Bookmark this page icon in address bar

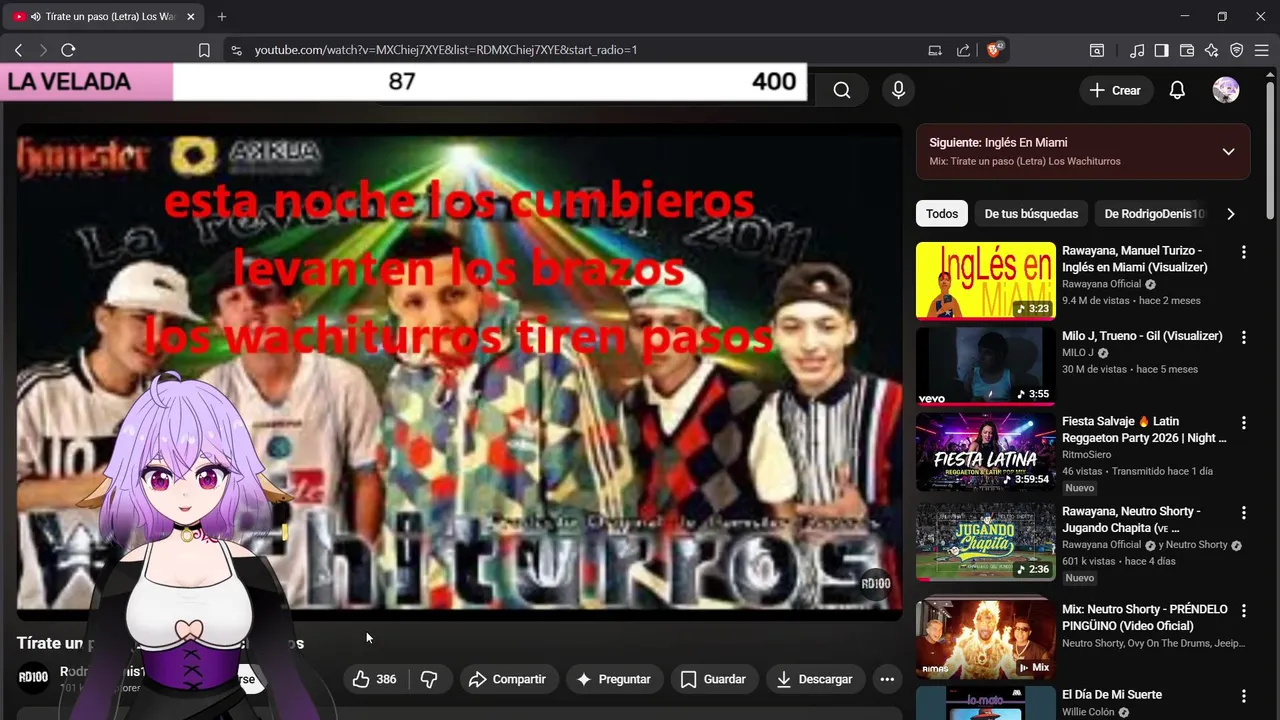[x=204, y=50]
